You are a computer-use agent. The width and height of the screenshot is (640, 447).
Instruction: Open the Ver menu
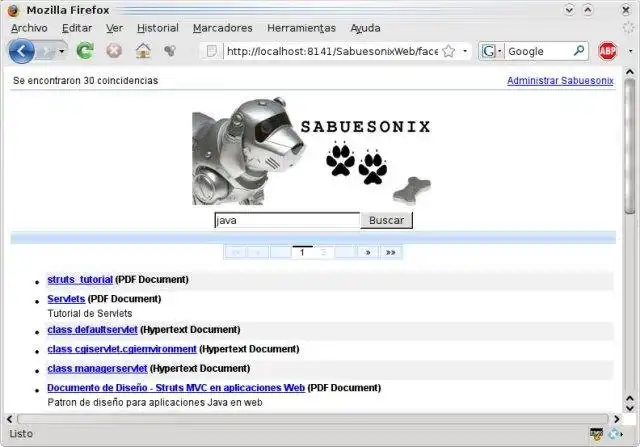[114, 28]
